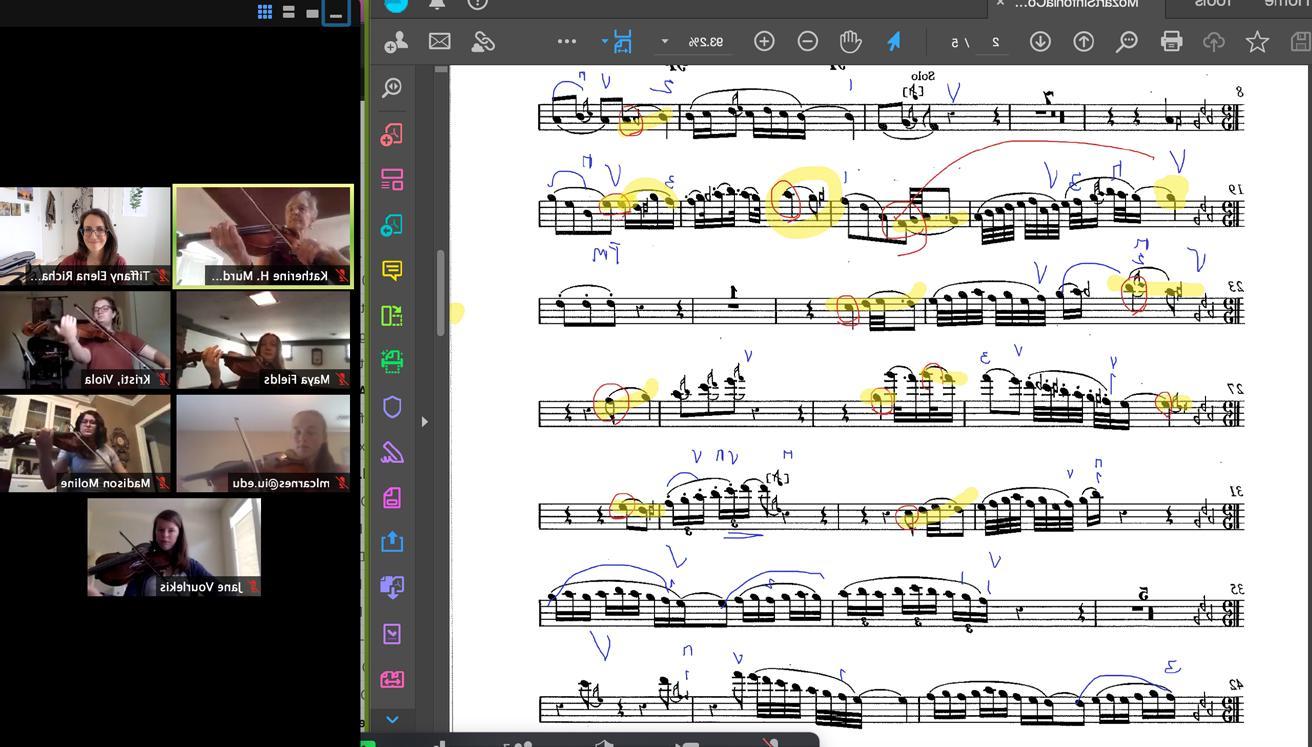Screen dimensions: 1312x747
Task: Open the zoom level dropdown arrow
Action: coord(664,41)
